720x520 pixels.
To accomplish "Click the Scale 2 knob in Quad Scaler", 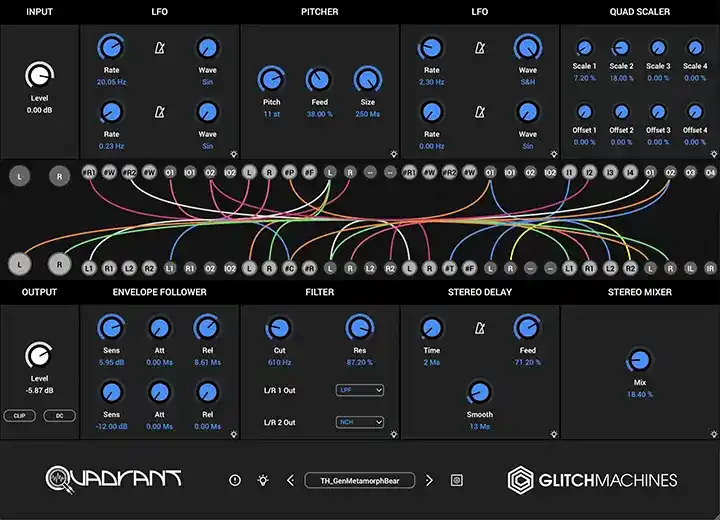I will (621, 48).
